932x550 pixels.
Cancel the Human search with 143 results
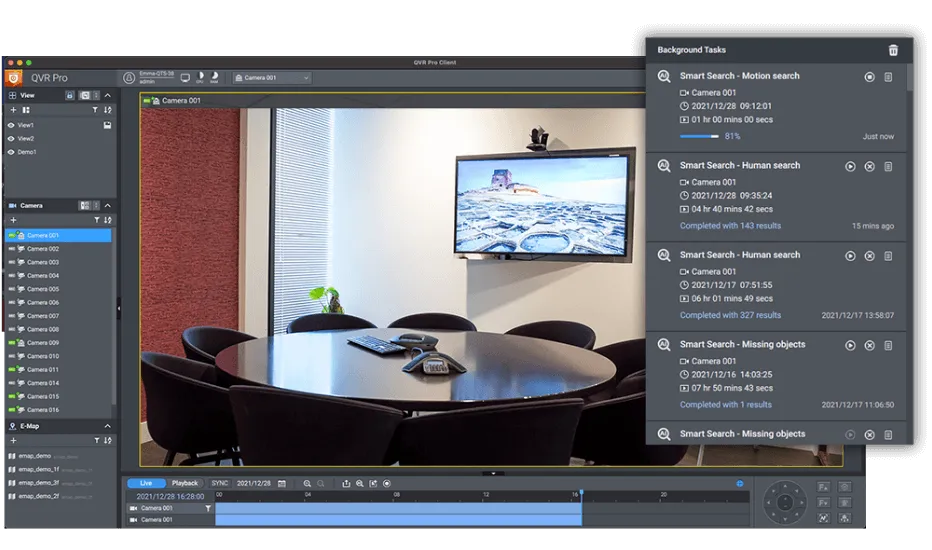pos(869,166)
